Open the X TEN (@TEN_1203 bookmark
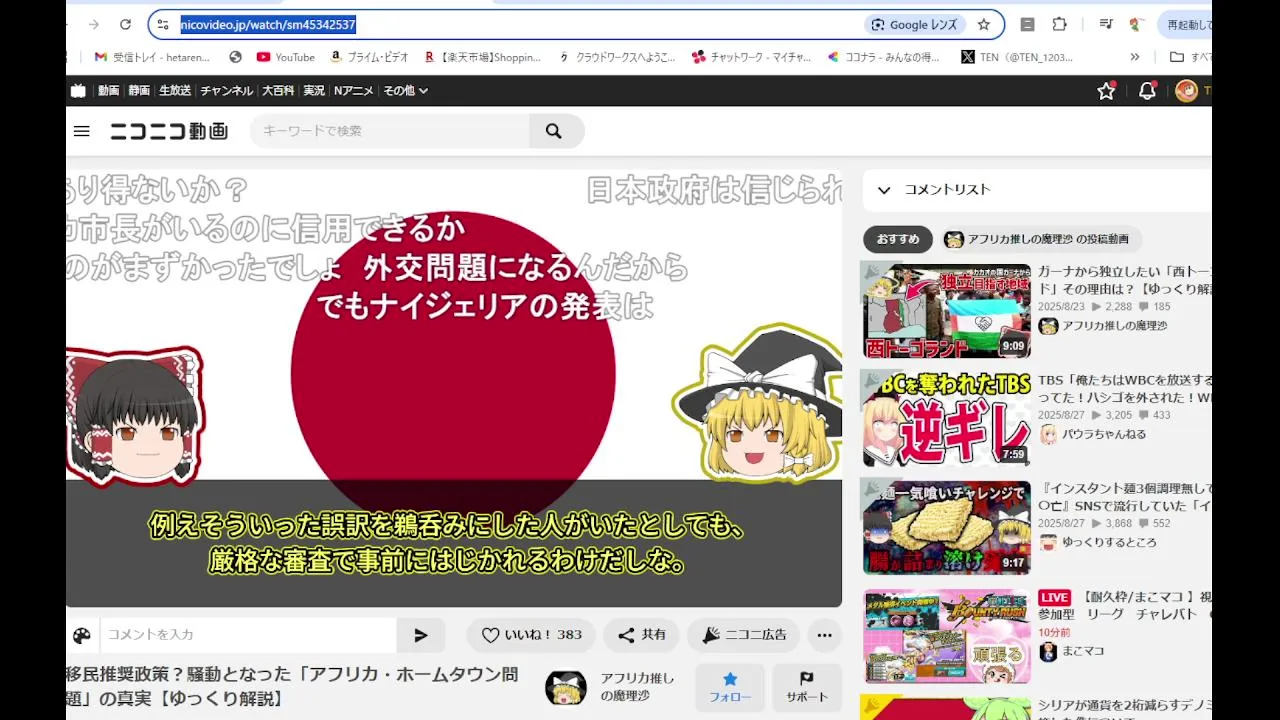Viewport: 1280px width, 720px height. (x=1017, y=57)
